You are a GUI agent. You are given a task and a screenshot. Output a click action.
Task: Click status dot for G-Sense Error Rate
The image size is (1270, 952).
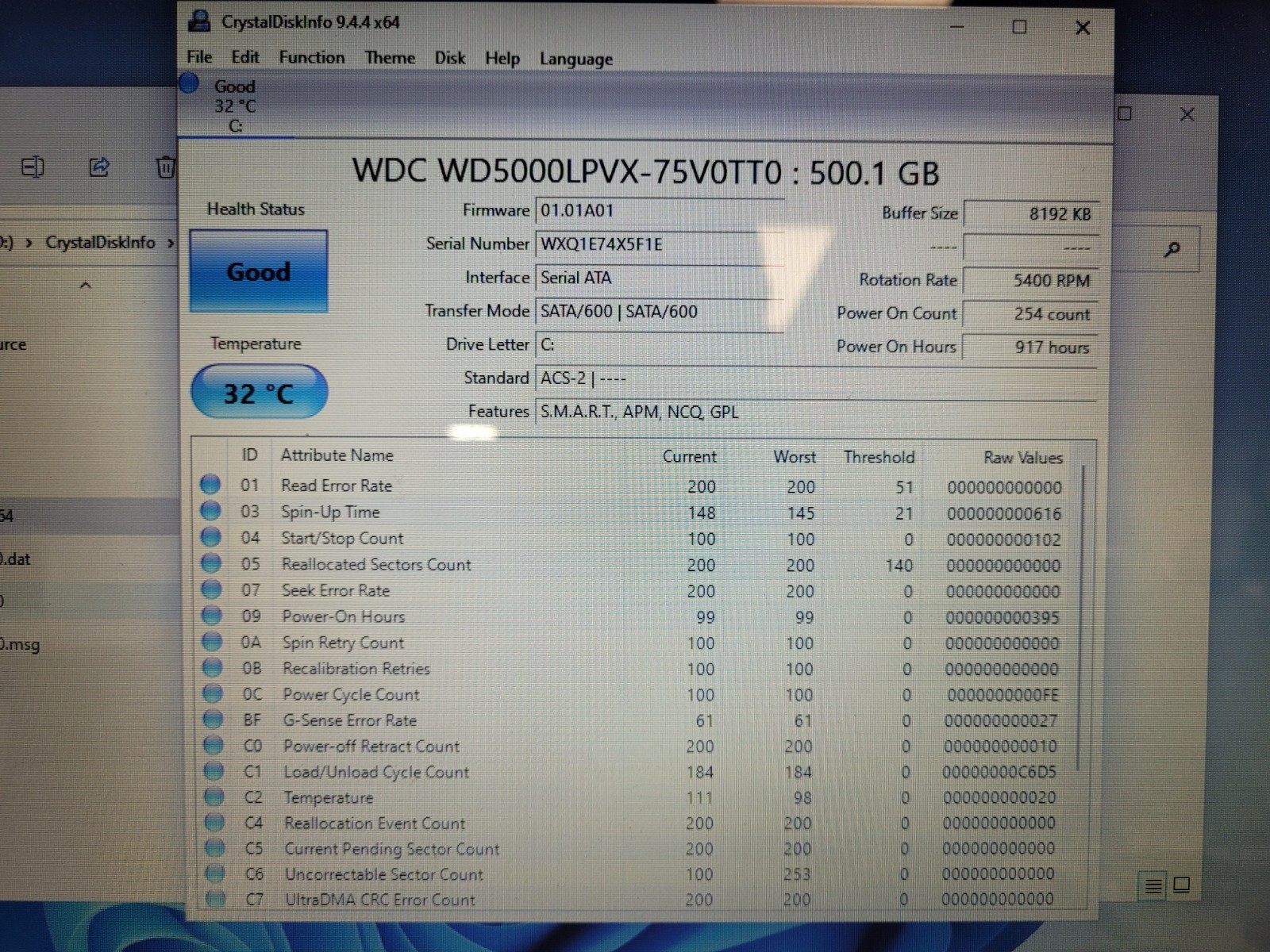point(213,719)
